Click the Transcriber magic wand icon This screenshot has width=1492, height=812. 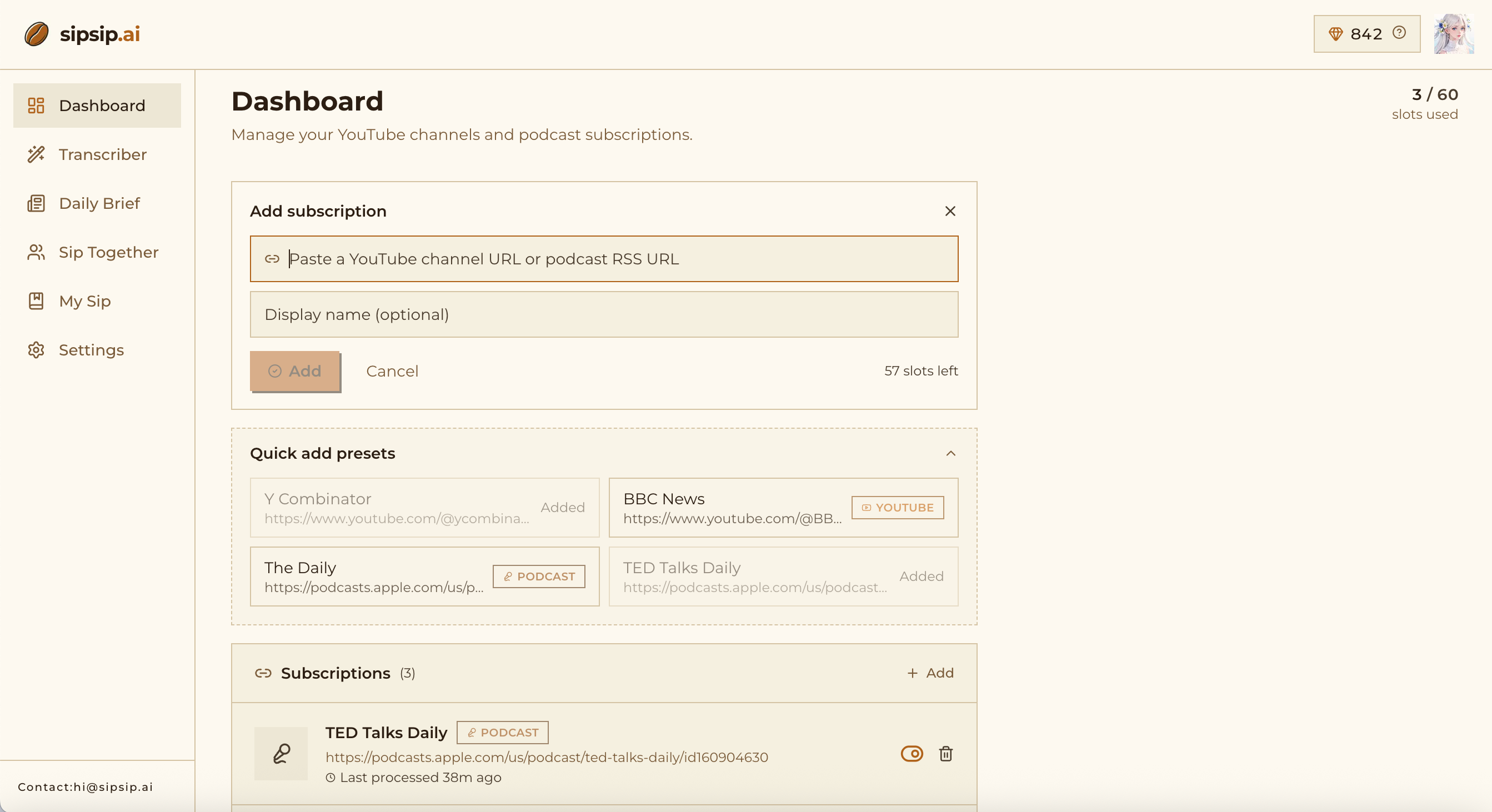coord(36,154)
